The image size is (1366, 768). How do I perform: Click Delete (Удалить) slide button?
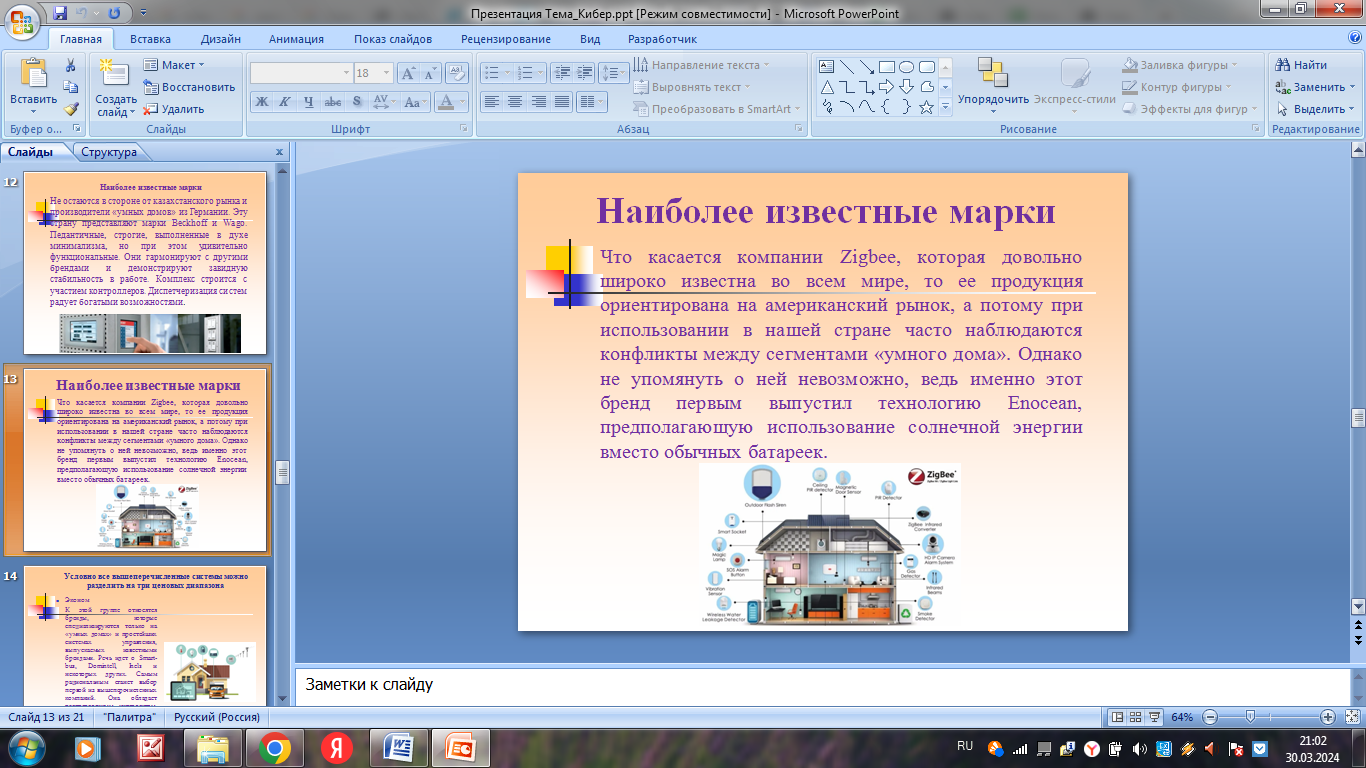175,109
